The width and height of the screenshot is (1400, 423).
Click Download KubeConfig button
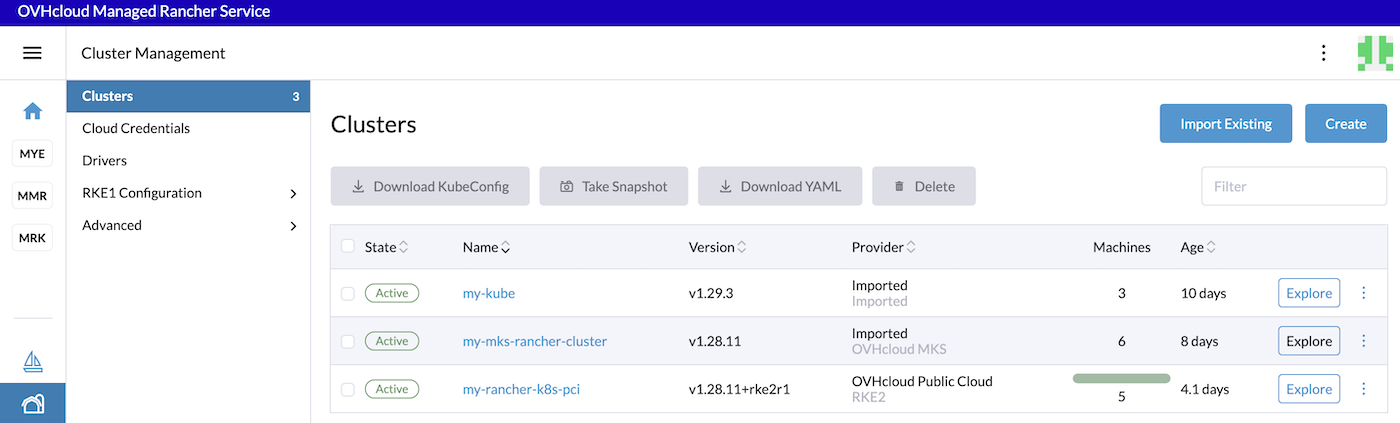(x=430, y=186)
